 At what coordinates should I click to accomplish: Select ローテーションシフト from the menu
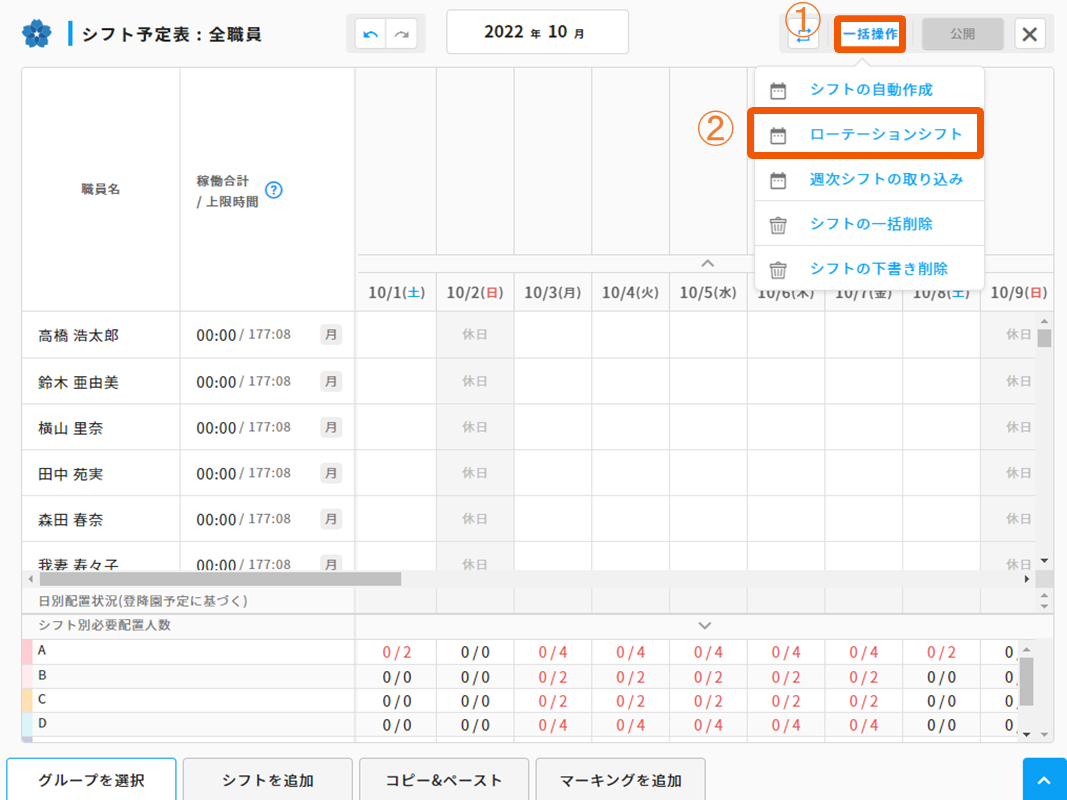coord(885,134)
